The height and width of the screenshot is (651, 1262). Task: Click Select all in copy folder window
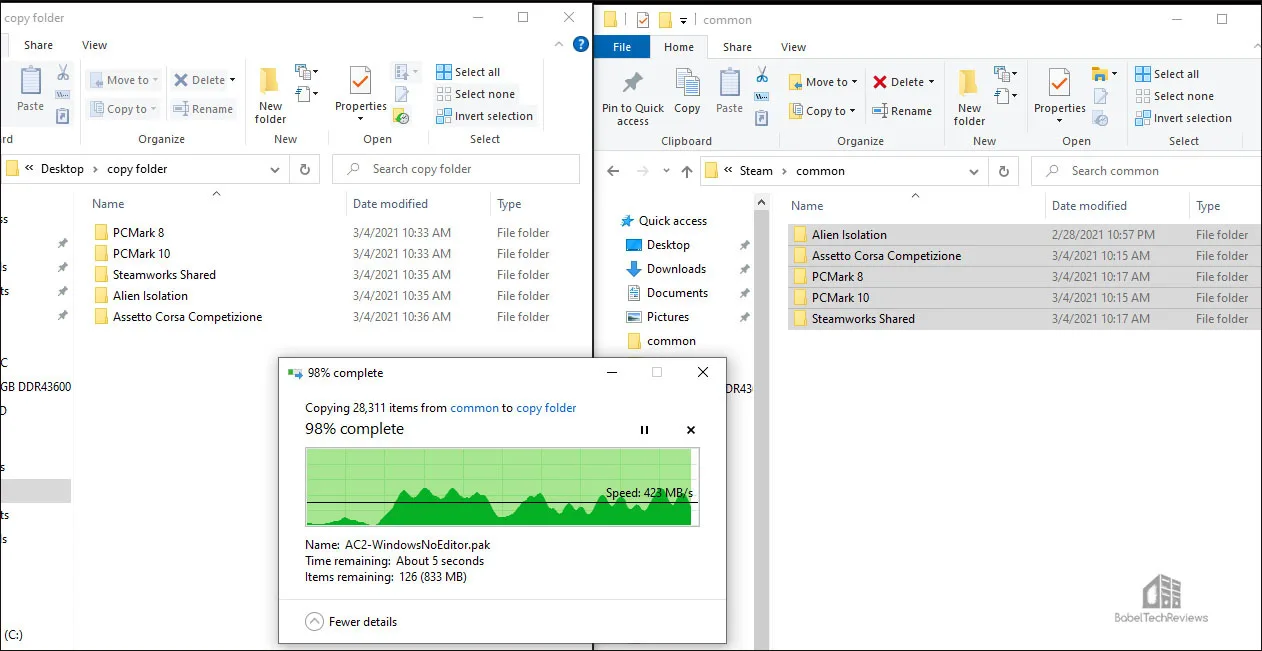(468, 72)
